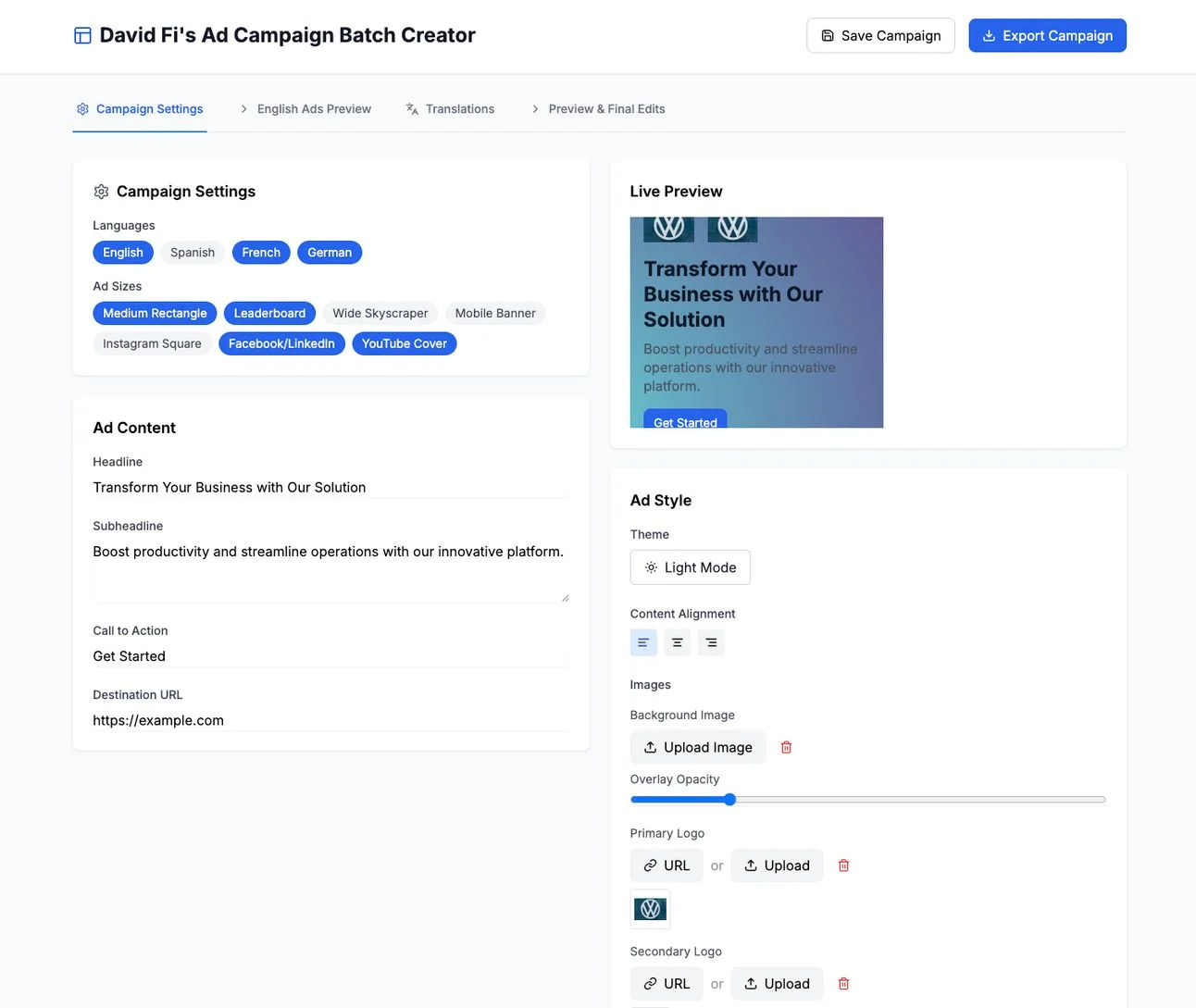1196x1008 pixels.
Task: Align content to the left
Action: [x=643, y=642]
